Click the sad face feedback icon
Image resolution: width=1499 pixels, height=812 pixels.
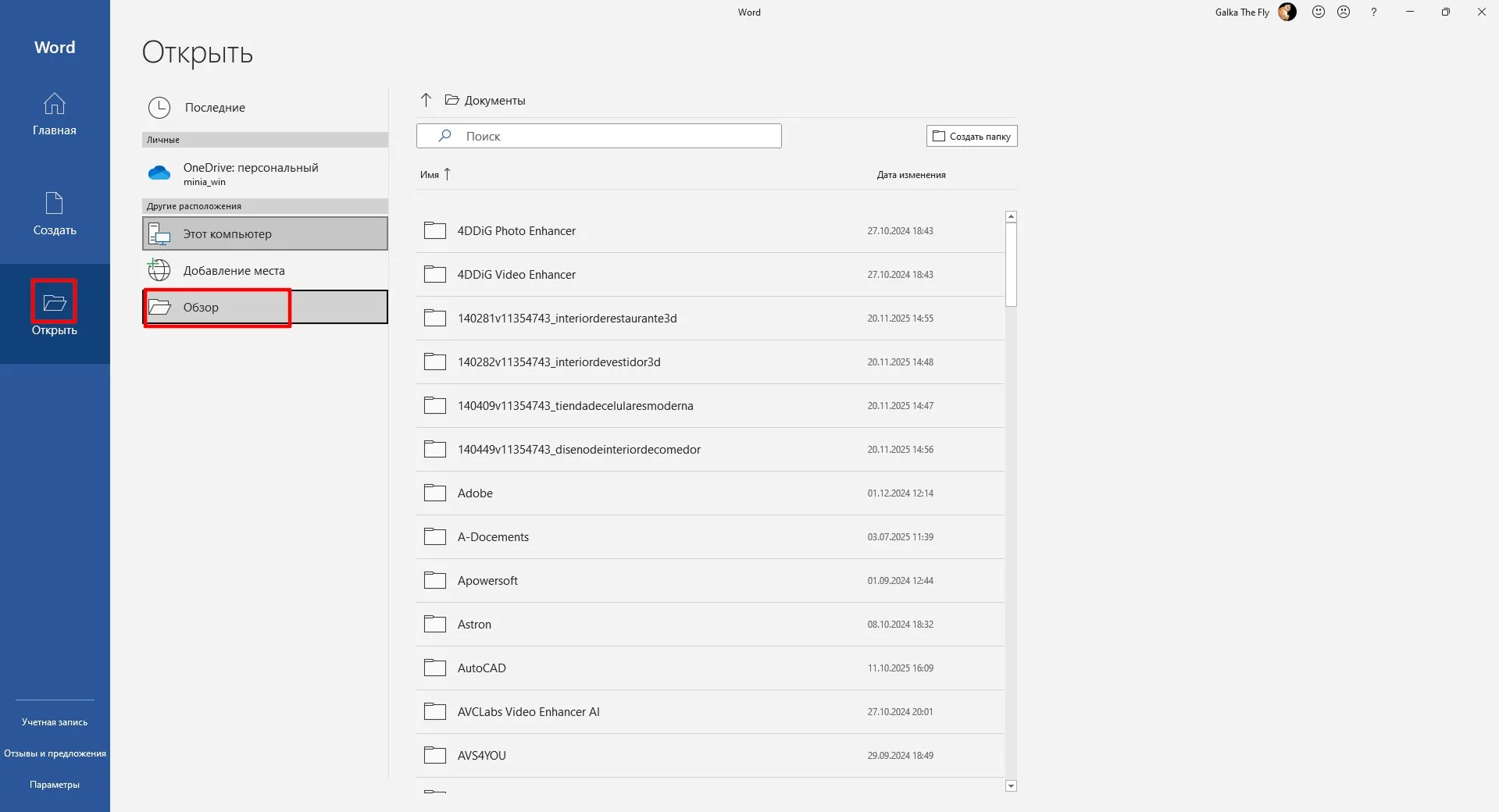pos(1344,12)
